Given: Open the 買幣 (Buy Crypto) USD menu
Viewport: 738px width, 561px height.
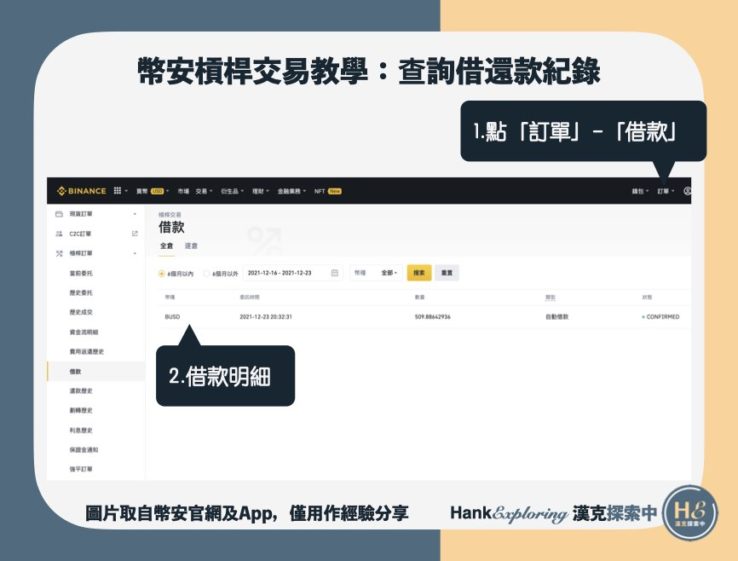Looking at the screenshot, I should tap(152, 191).
